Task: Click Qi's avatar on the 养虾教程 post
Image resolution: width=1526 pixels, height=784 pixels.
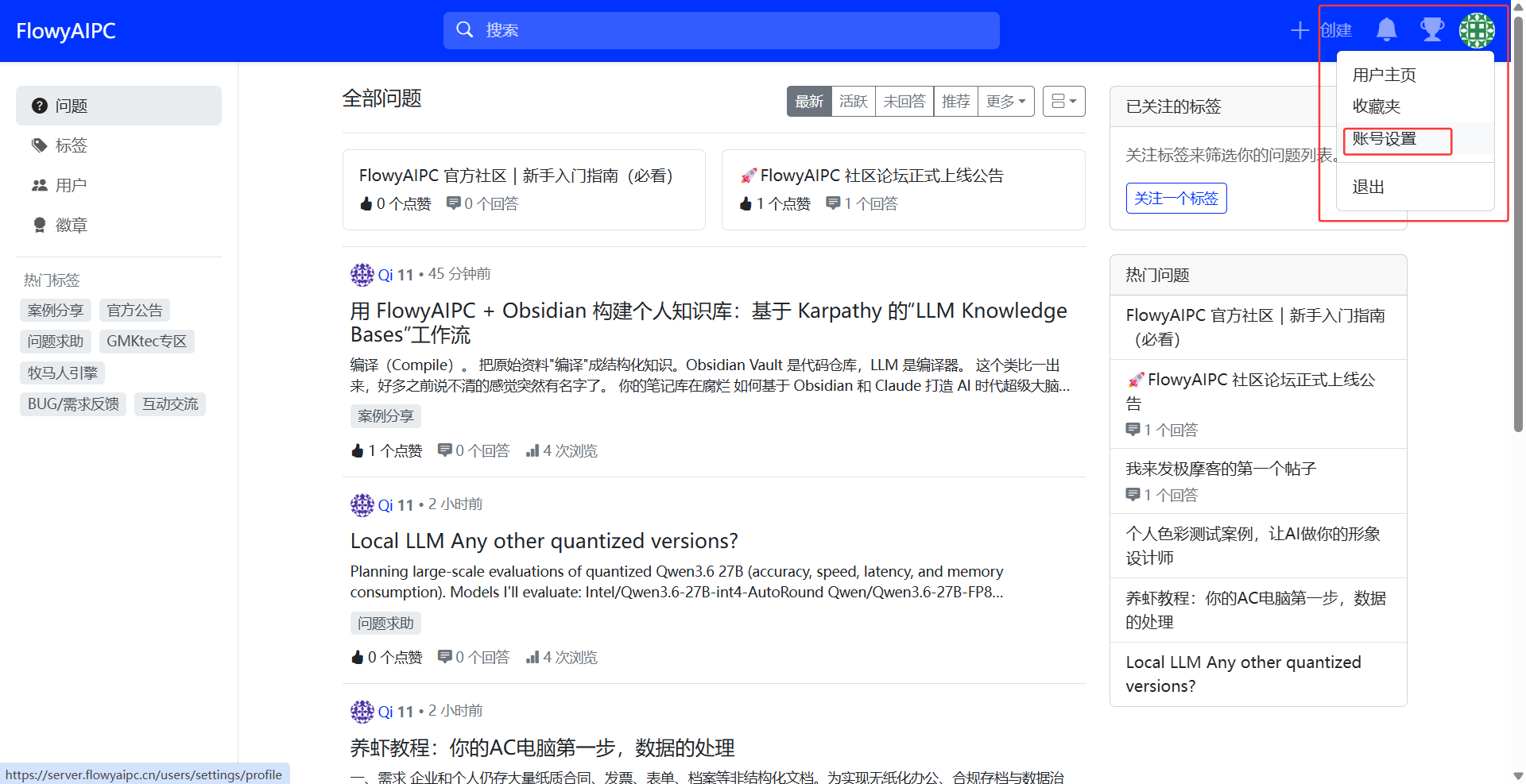Action: coord(362,712)
